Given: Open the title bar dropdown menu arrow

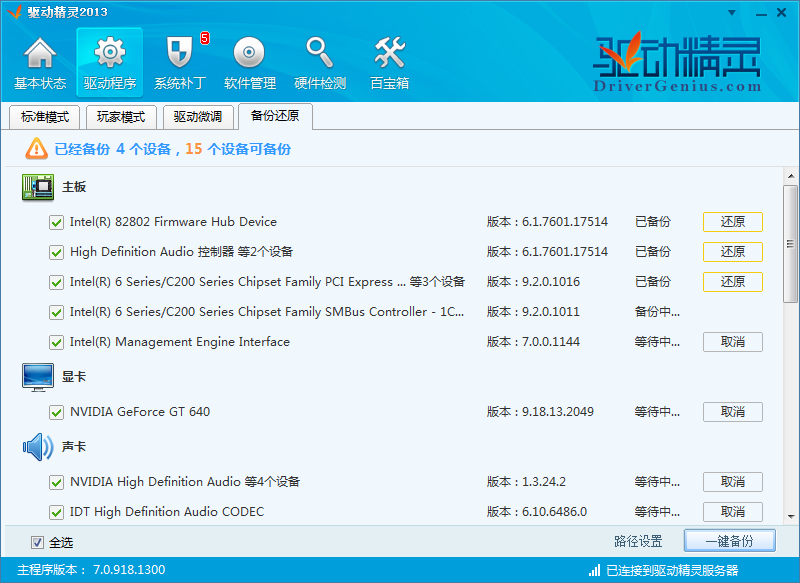Looking at the screenshot, I should pyautogui.click(x=732, y=13).
